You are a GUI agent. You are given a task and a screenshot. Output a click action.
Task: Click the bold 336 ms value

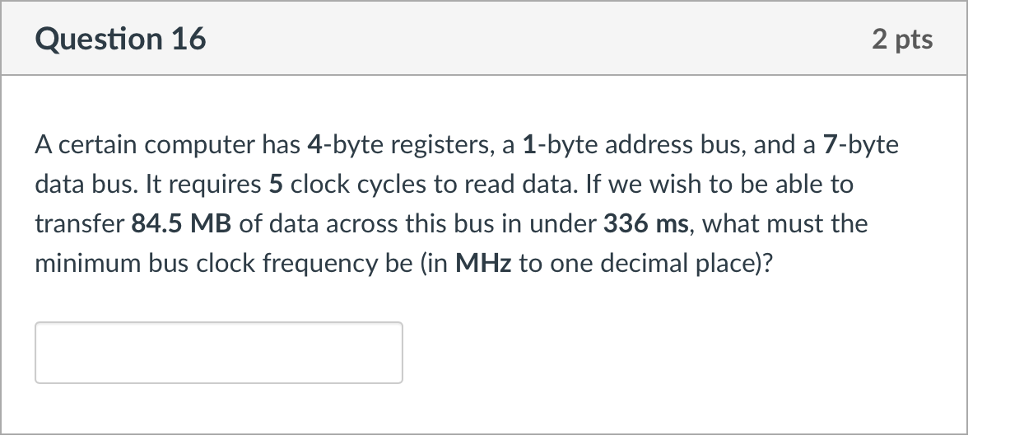click(x=645, y=223)
